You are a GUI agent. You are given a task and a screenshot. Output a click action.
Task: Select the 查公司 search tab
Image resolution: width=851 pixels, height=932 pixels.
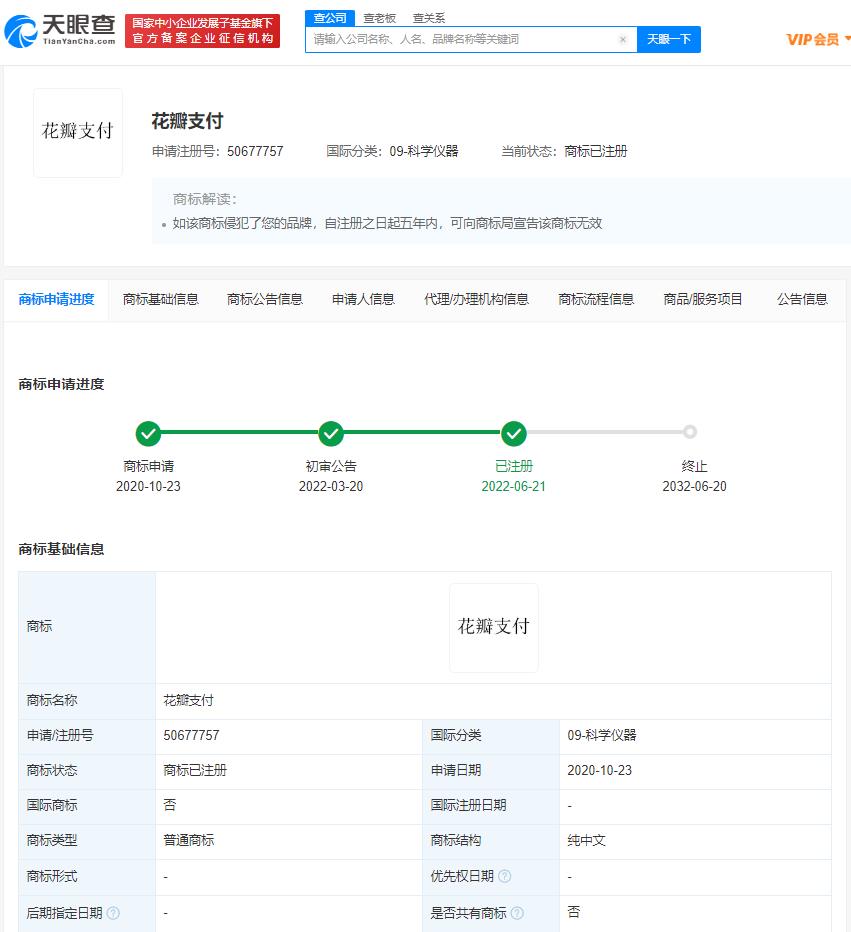pyautogui.click(x=329, y=18)
